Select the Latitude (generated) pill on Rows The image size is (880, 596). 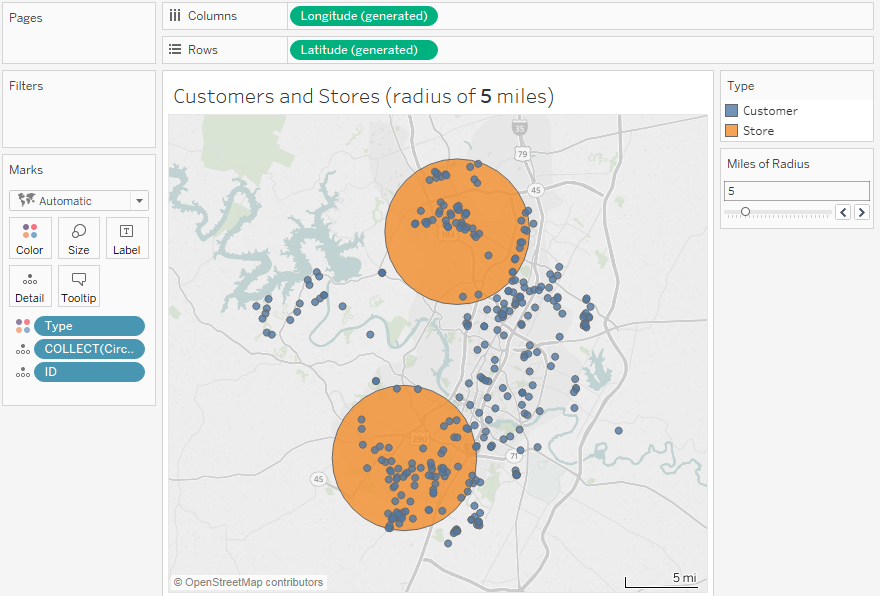tap(363, 50)
